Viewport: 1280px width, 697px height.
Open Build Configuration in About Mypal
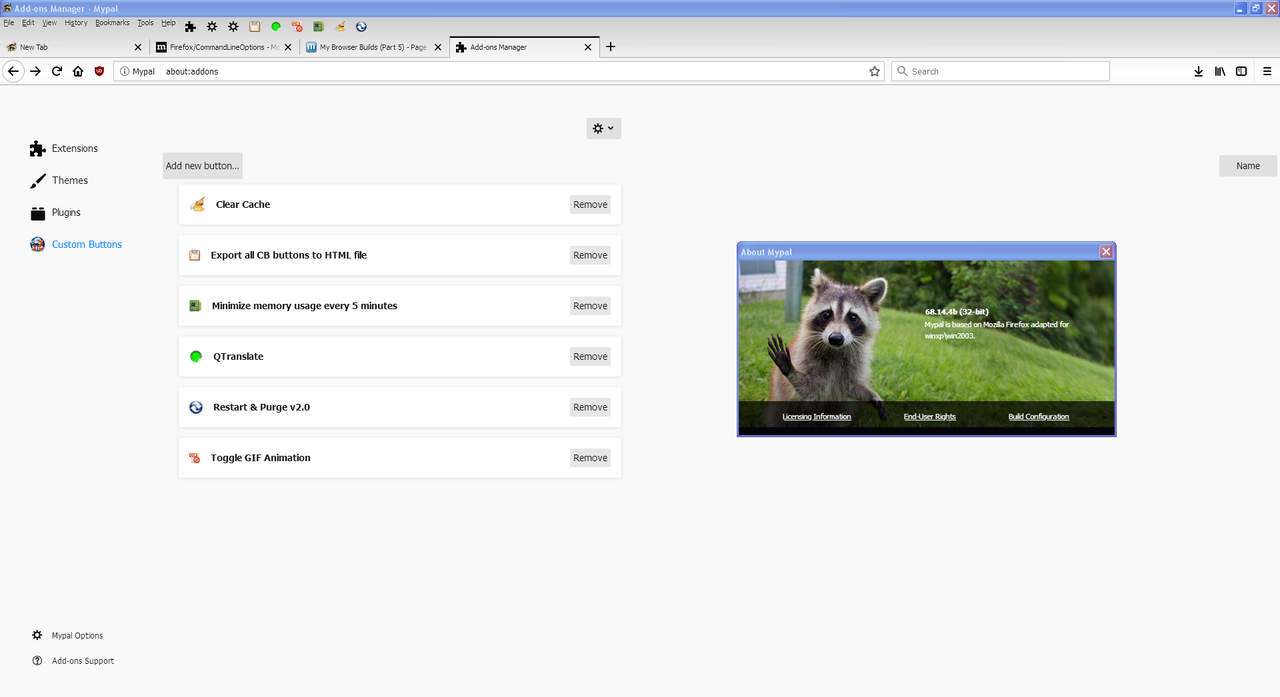(1039, 417)
